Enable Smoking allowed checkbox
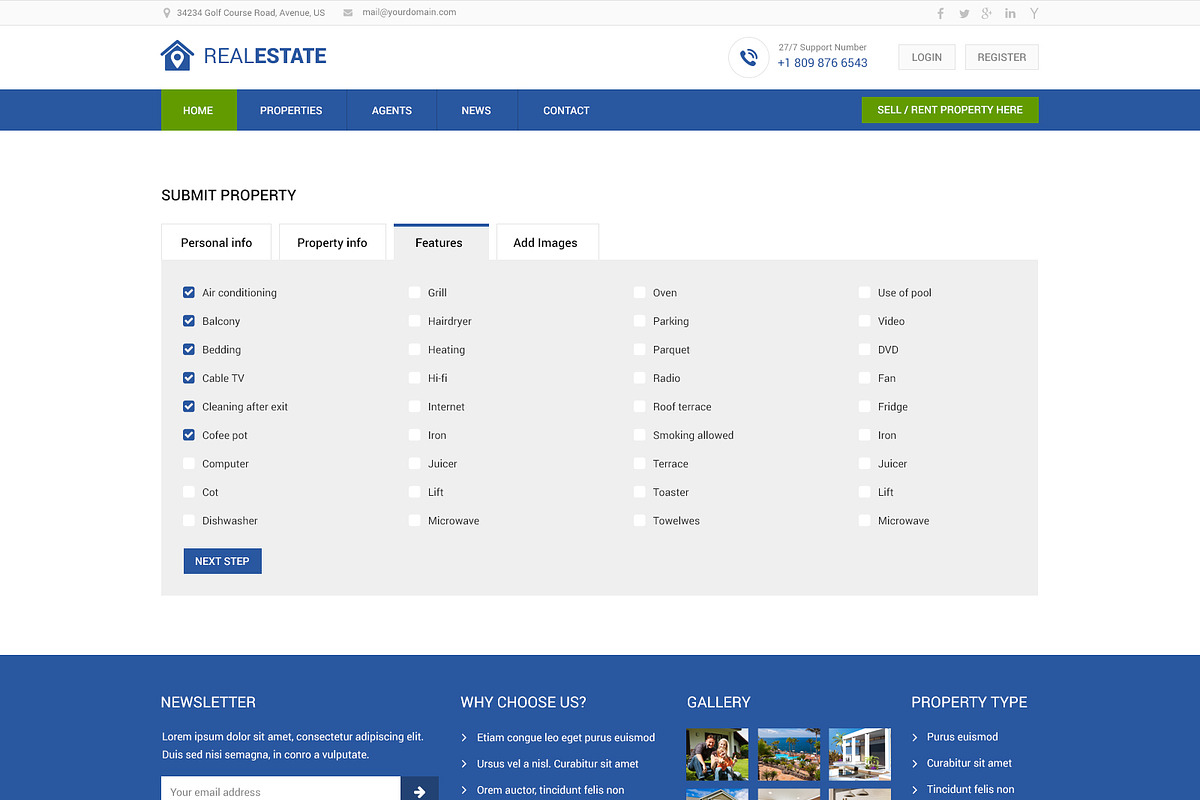The height and width of the screenshot is (800, 1200). (x=639, y=435)
